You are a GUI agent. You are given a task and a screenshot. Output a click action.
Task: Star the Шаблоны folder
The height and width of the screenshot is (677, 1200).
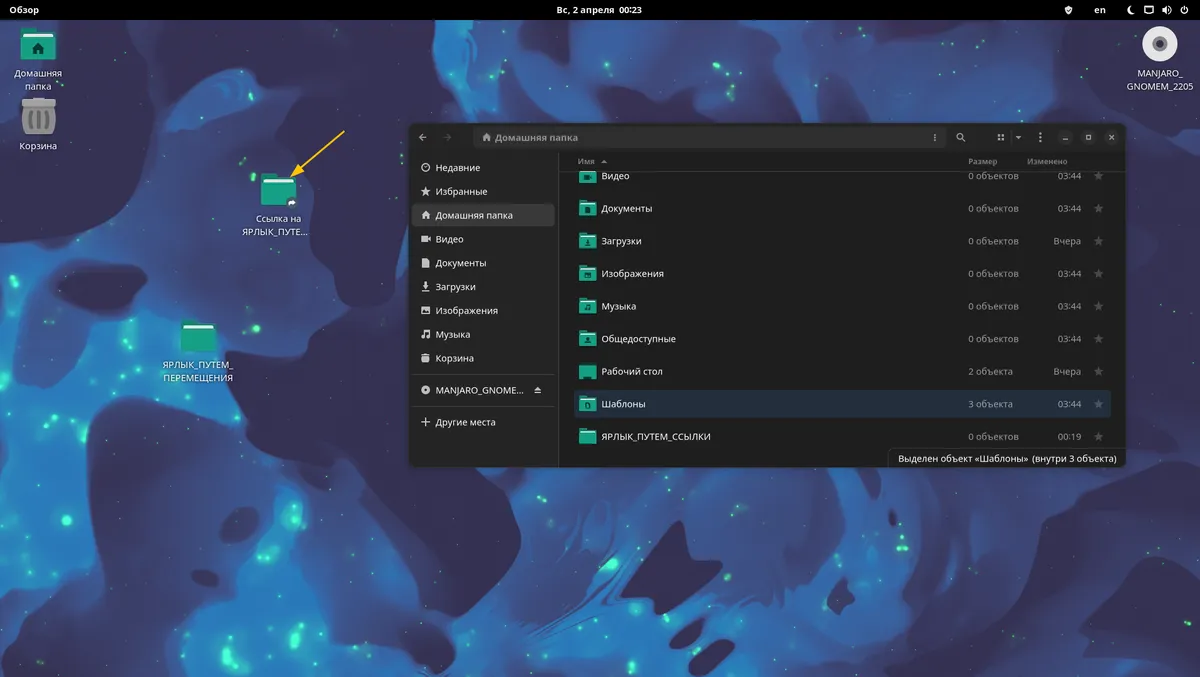pos(1098,404)
